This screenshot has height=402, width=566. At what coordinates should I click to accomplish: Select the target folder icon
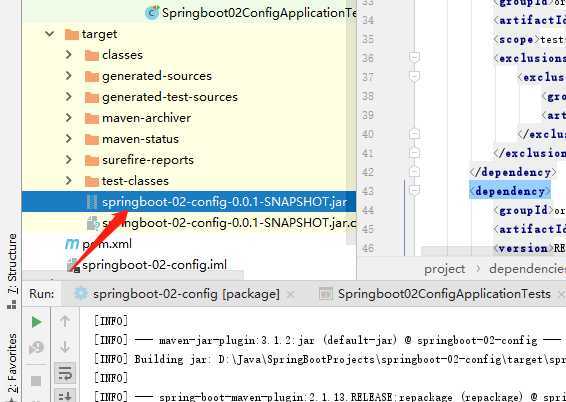pyautogui.click(x=71, y=35)
